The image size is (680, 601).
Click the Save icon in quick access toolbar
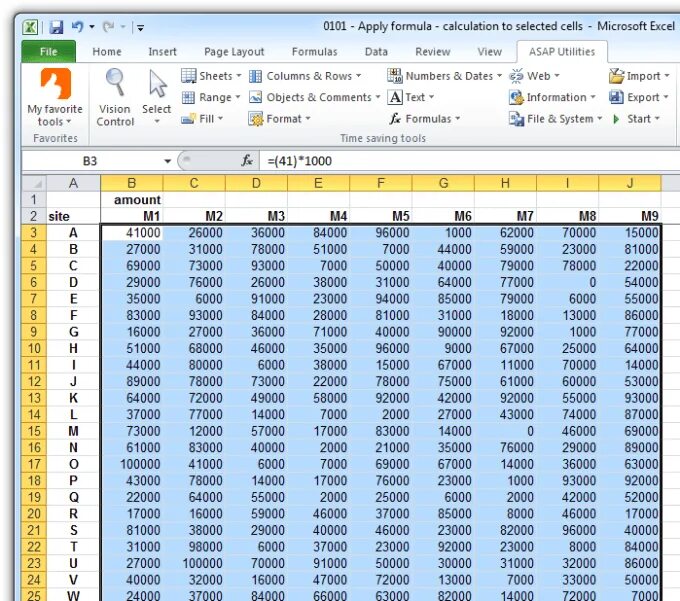(x=56, y=27)
